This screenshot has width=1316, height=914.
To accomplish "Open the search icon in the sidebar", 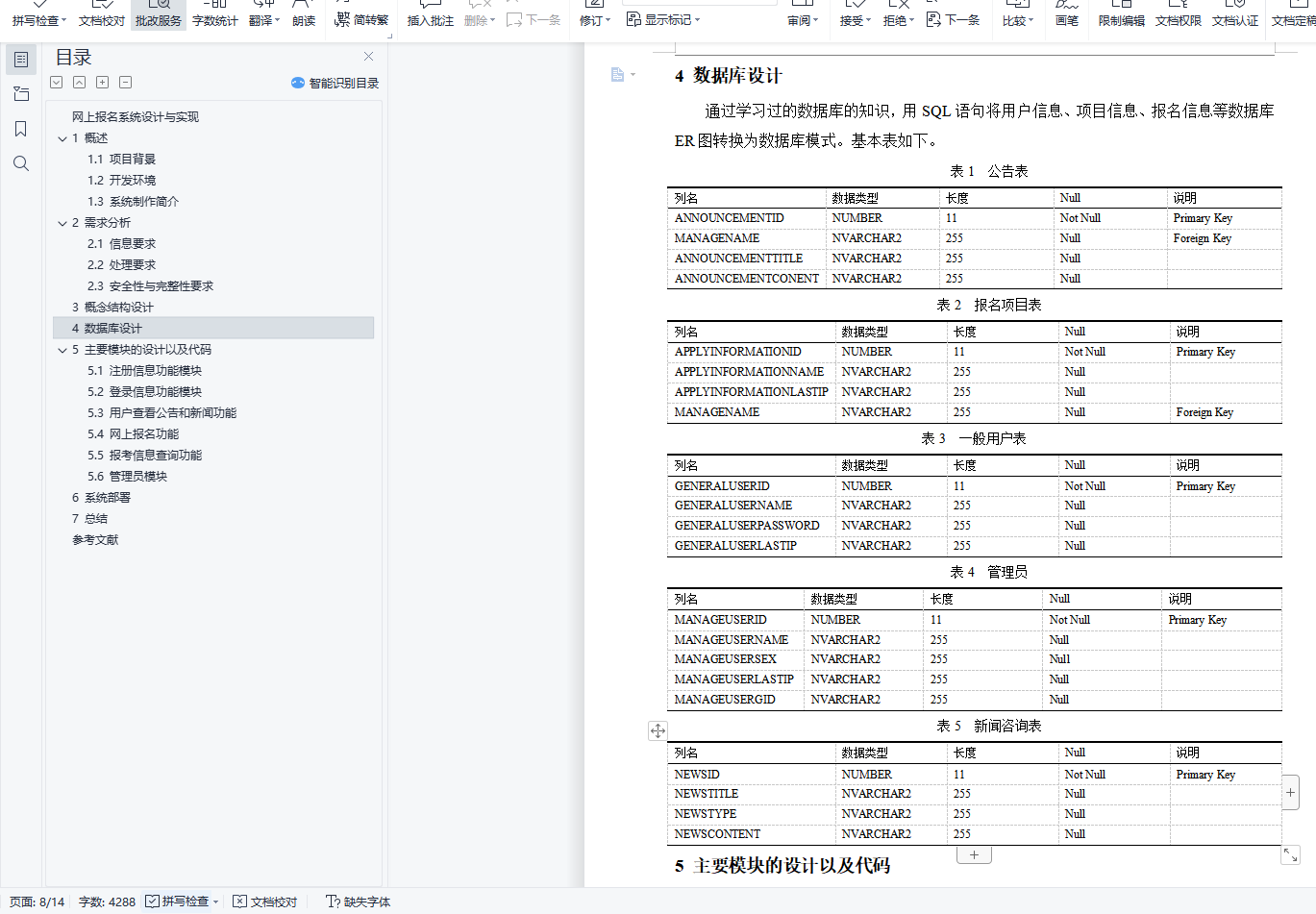I will (21, 163).
